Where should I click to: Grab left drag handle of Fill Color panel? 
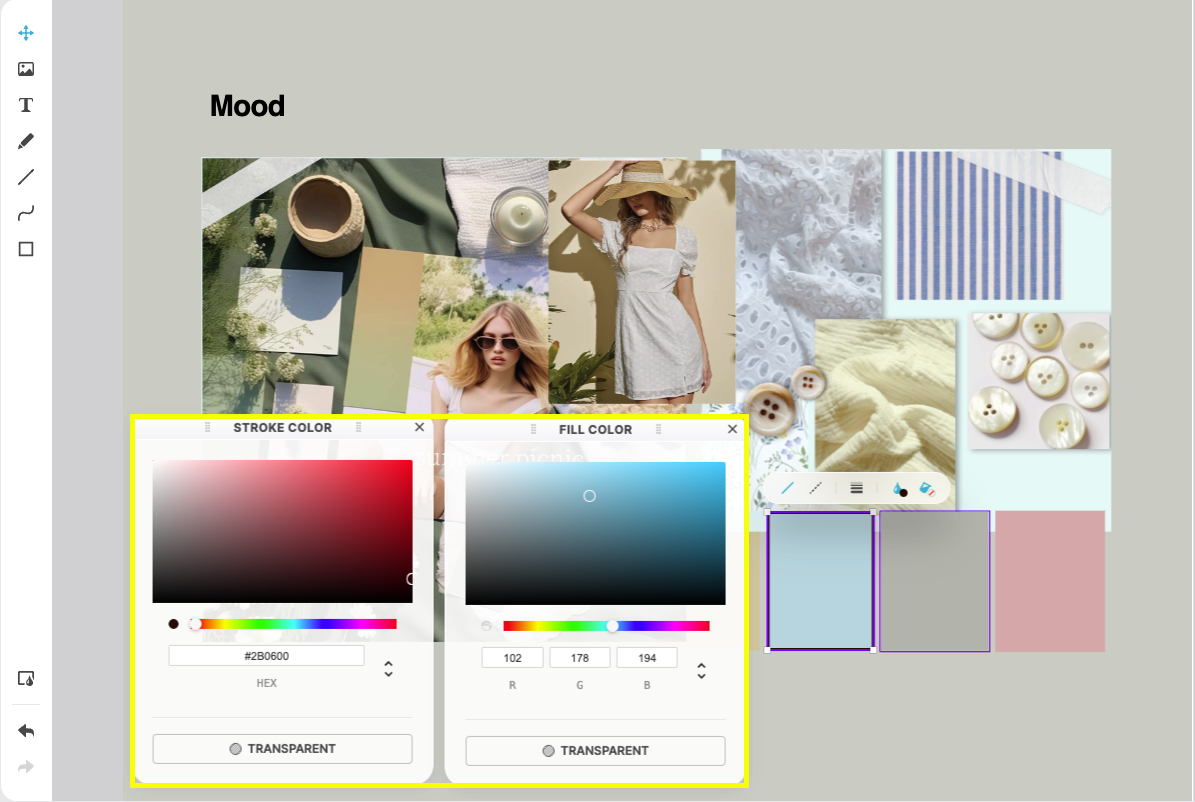tap(533, 429)
